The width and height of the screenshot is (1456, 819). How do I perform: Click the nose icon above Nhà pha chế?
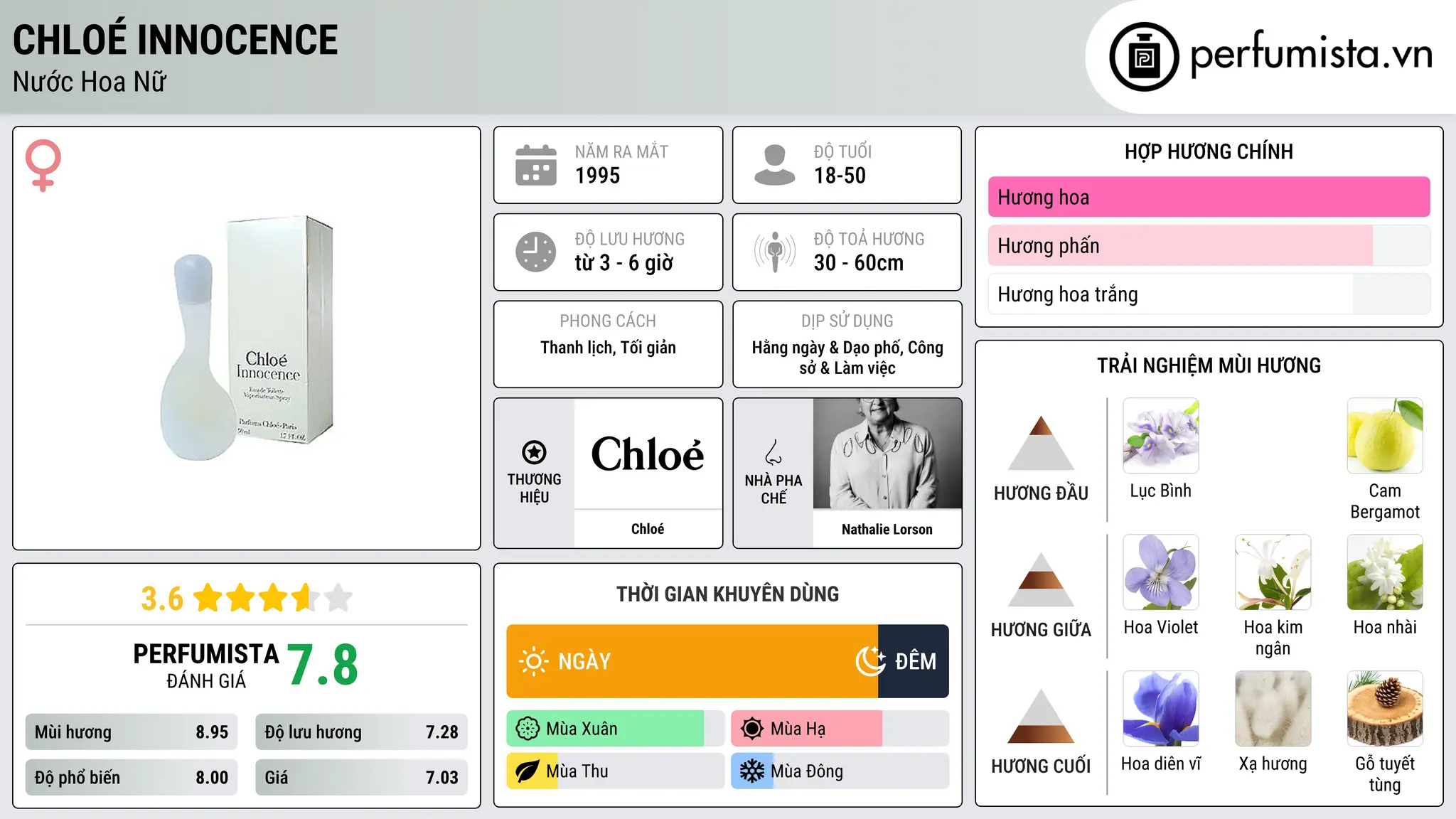pos(773,451)
